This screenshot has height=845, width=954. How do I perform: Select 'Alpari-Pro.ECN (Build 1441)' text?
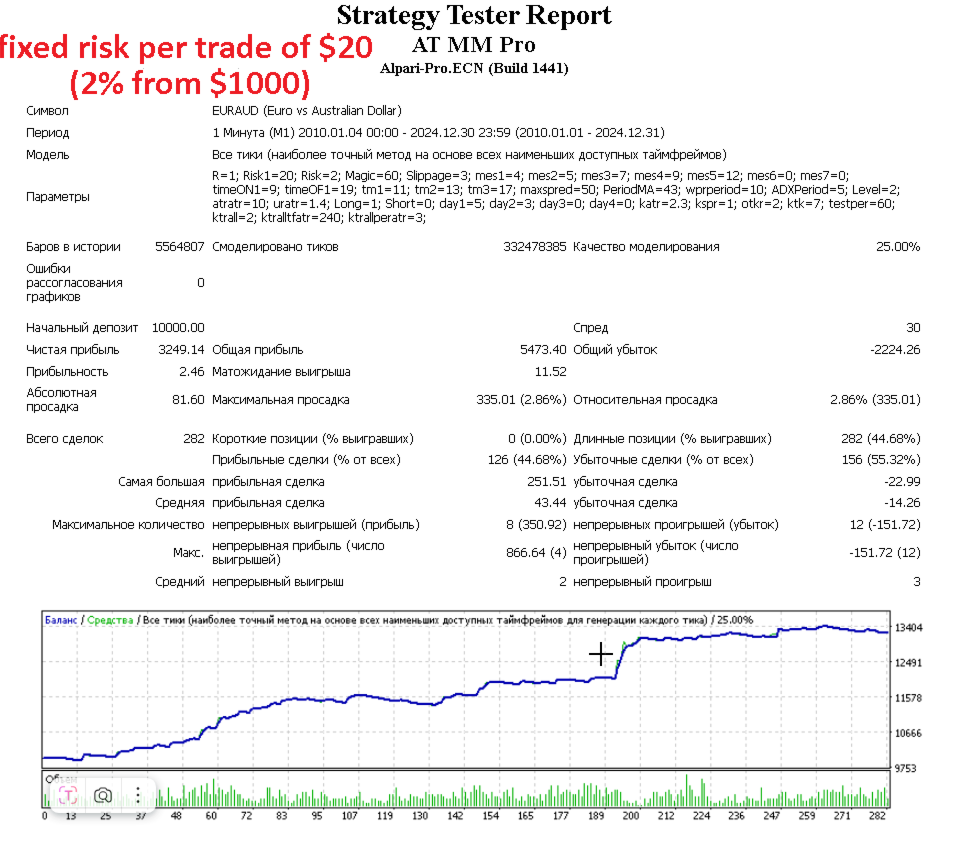[x=474, y=68]
